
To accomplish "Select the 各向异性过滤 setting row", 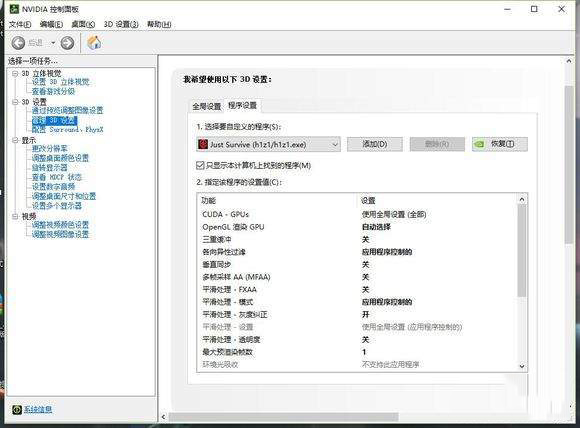I will click(357, 252).
